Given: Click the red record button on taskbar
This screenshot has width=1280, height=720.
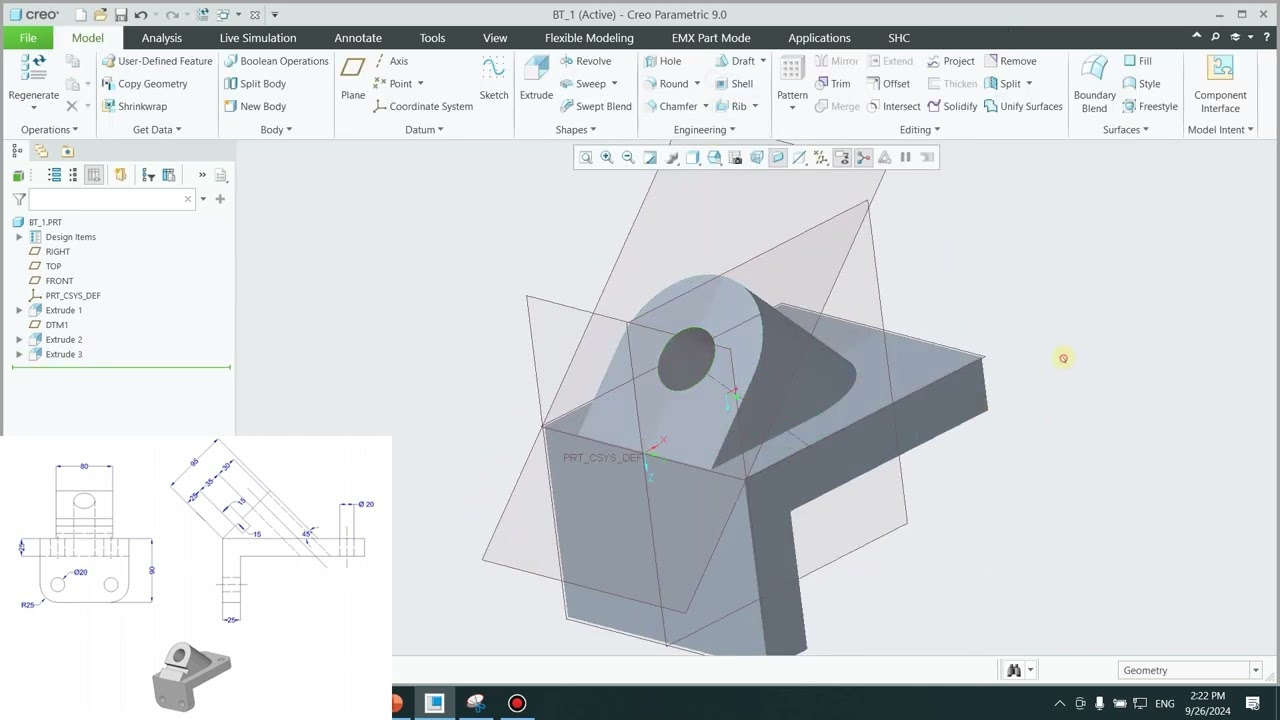Looking at the screenshot, I should coord(517,703).
